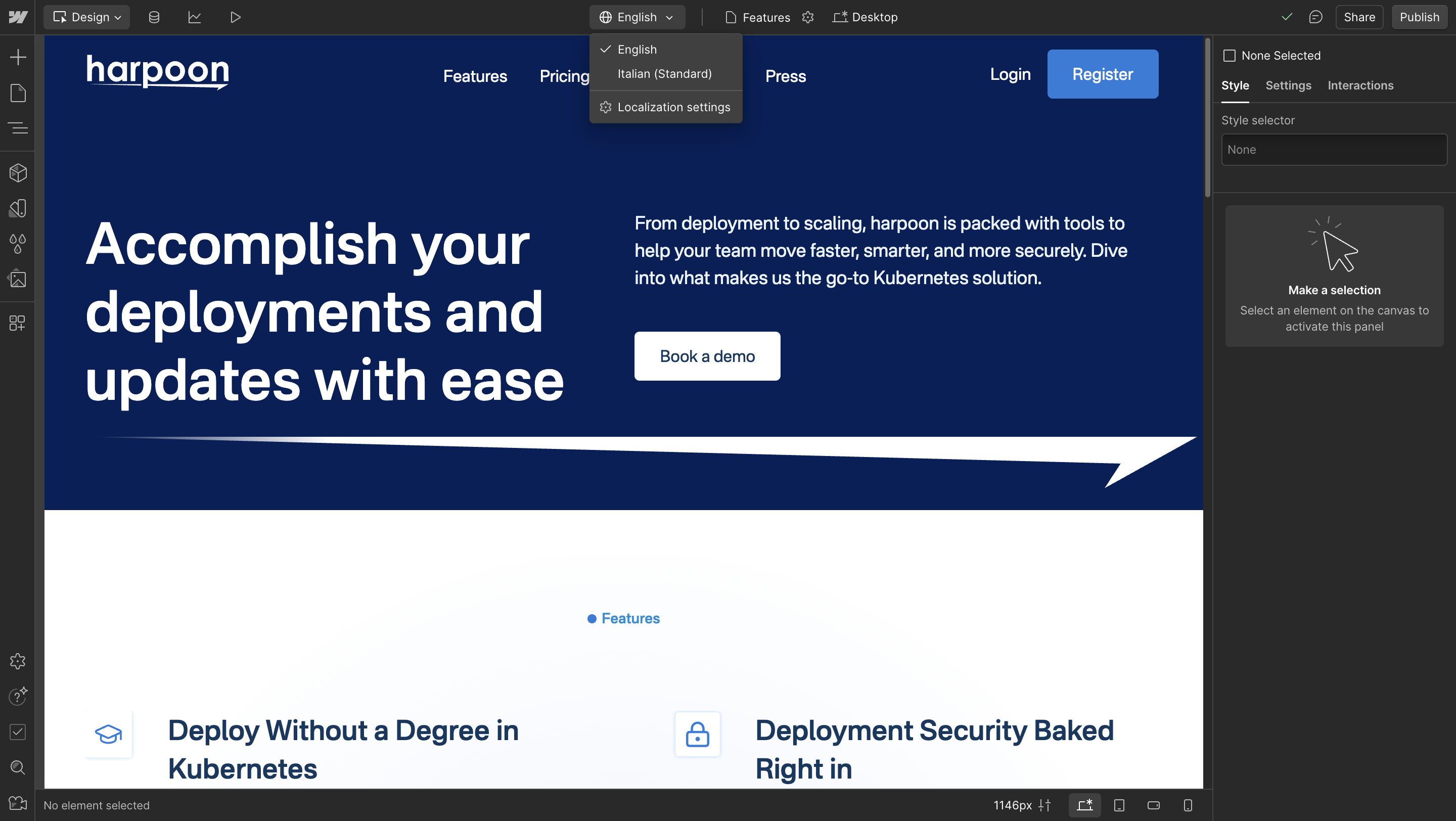Open the Webflow logo menu
This screenshot has height=821, width=1456.
(x=18, y=17)
